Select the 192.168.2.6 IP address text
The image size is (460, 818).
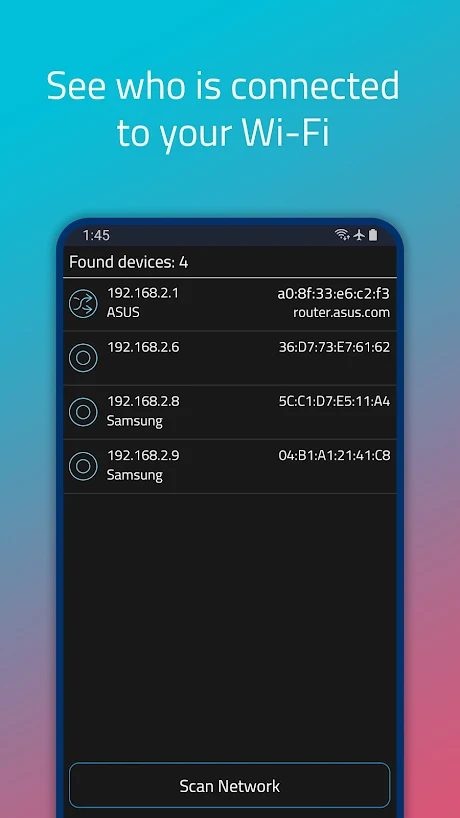coord(143,347)
